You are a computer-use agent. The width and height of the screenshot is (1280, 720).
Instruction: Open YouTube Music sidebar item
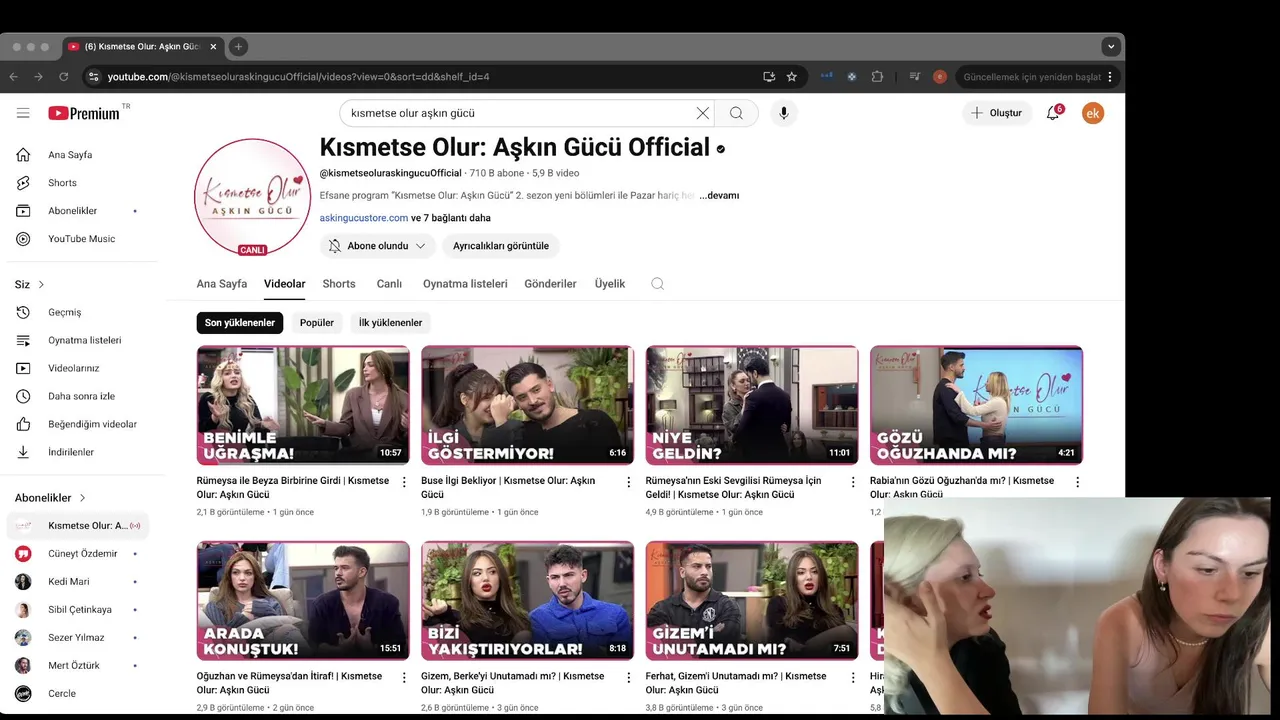click(82, 239)
